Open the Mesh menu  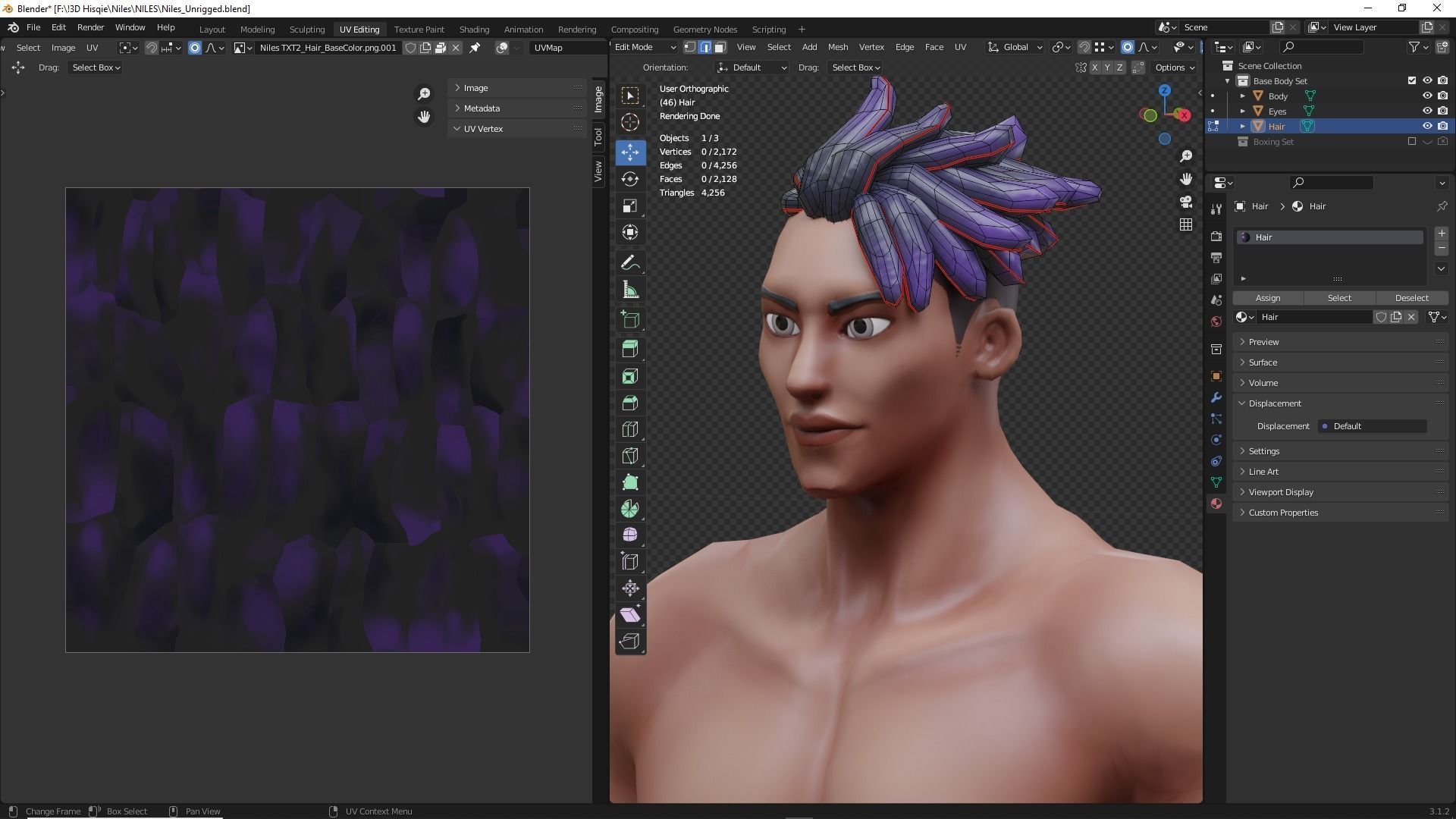(x=837, y=47)
